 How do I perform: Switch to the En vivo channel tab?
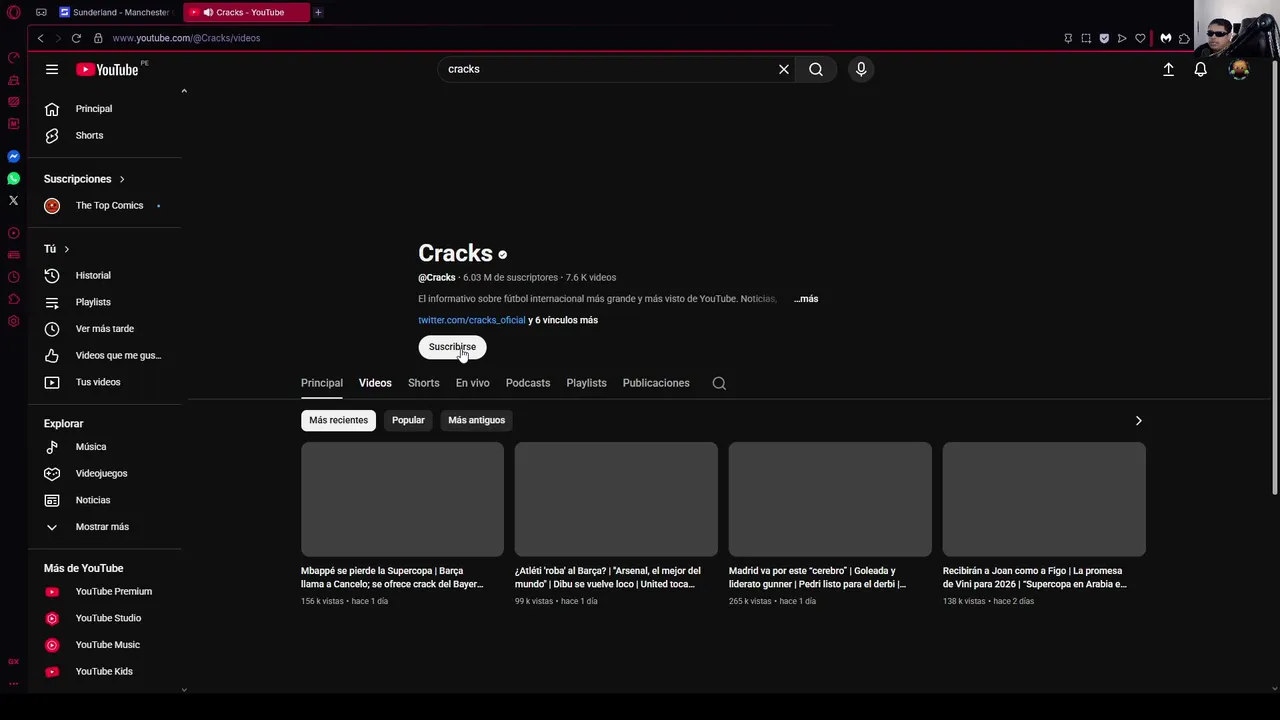point(472,383)
